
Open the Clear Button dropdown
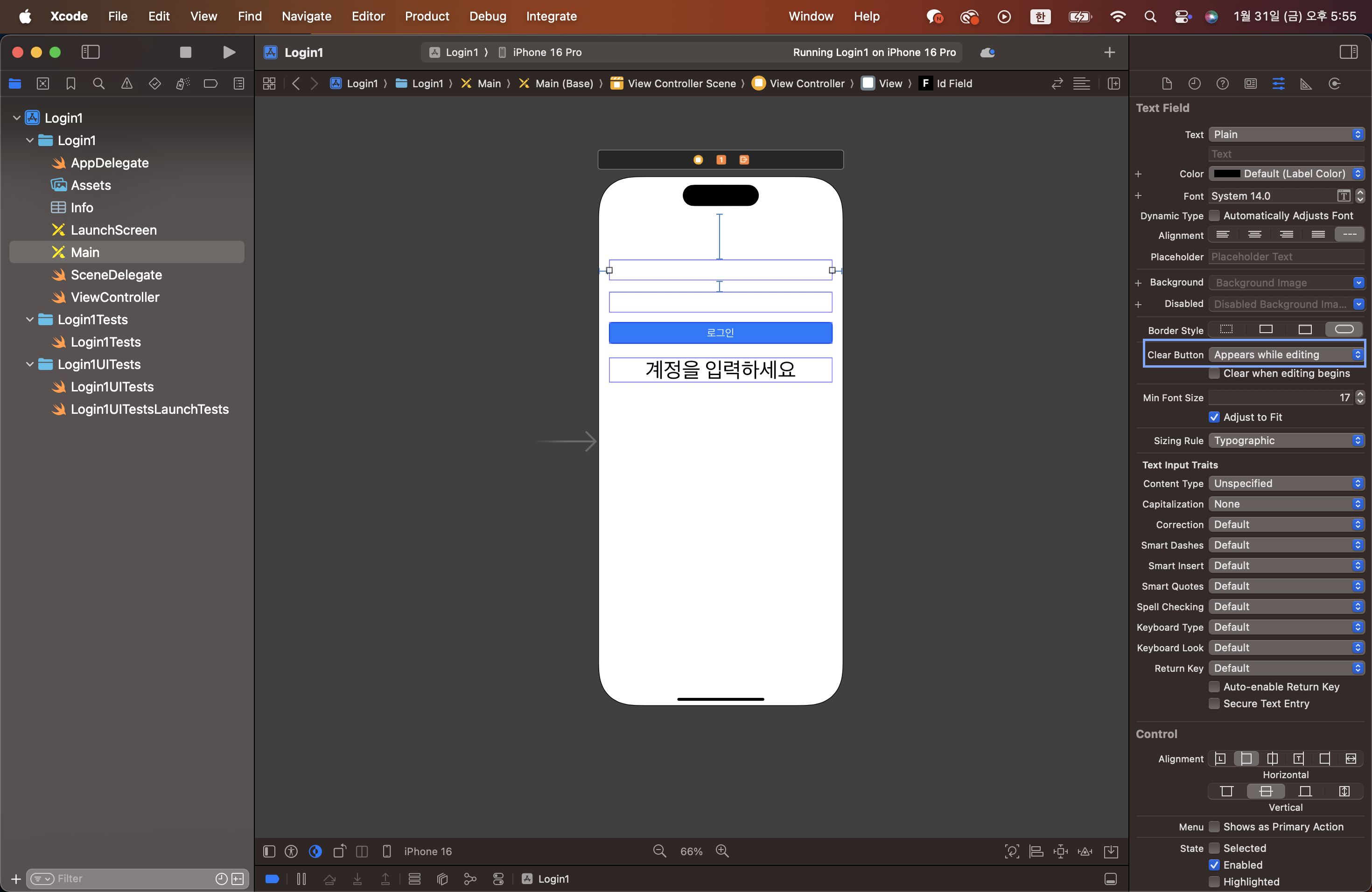(x=1286, y=355)
